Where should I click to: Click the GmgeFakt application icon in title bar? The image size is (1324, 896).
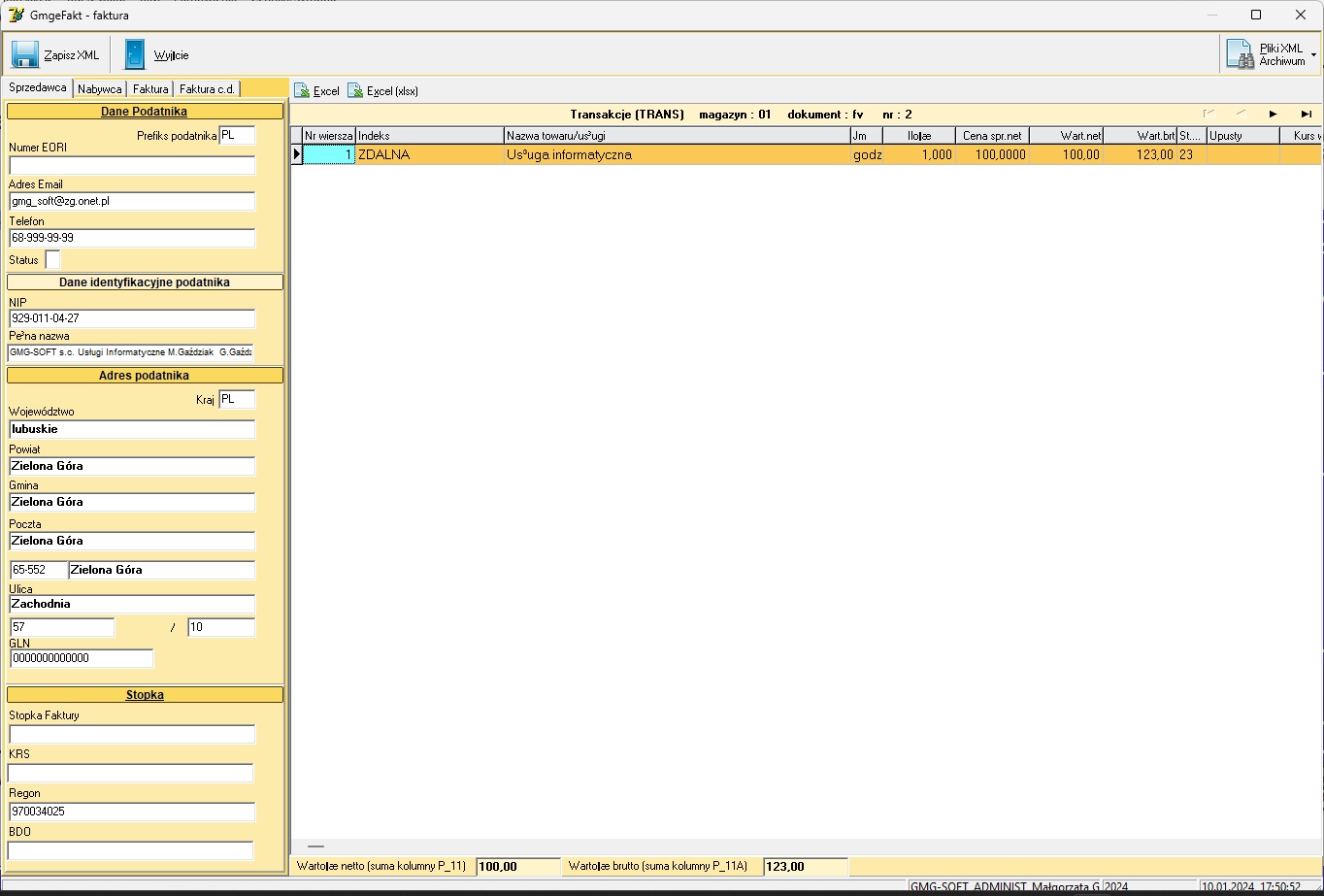[x=17, y=15]
